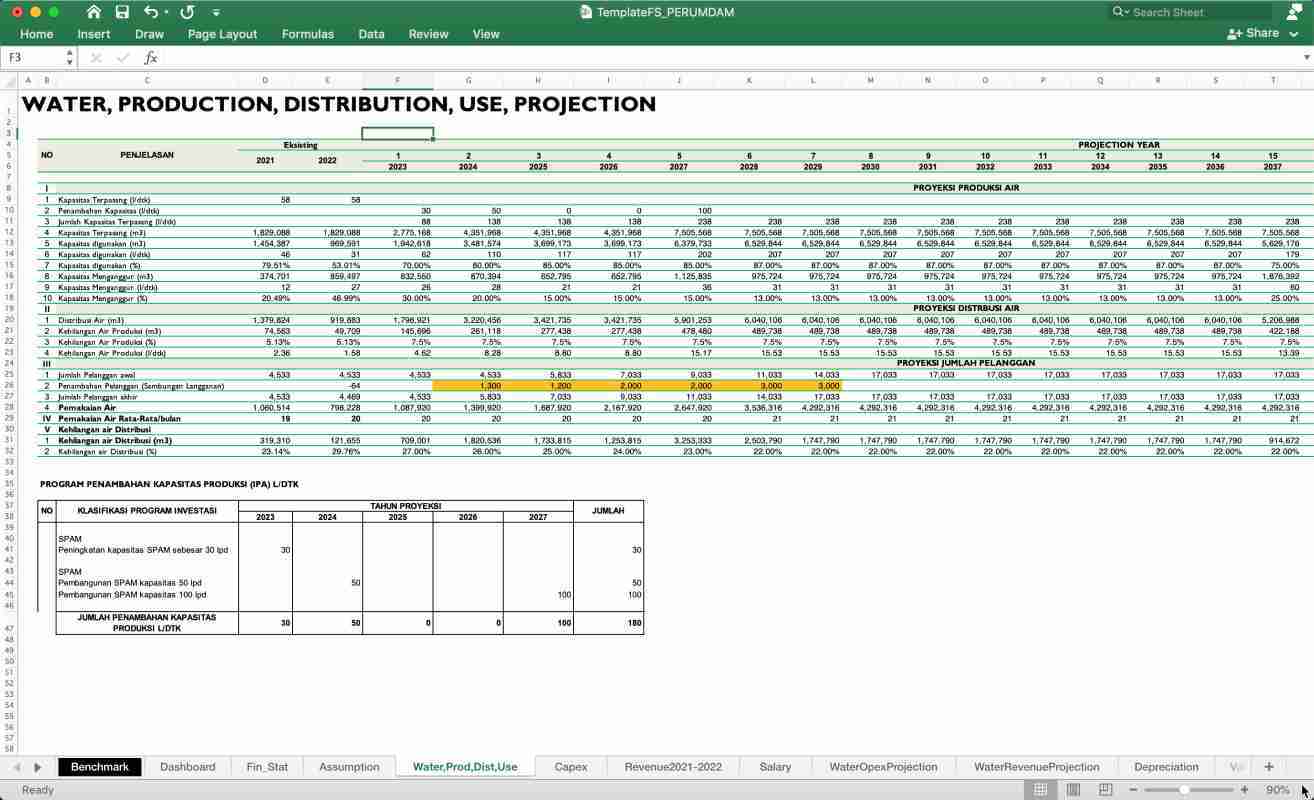1314x800 pixels.
Task: Click the Share button
Action: pos(1252,33)
